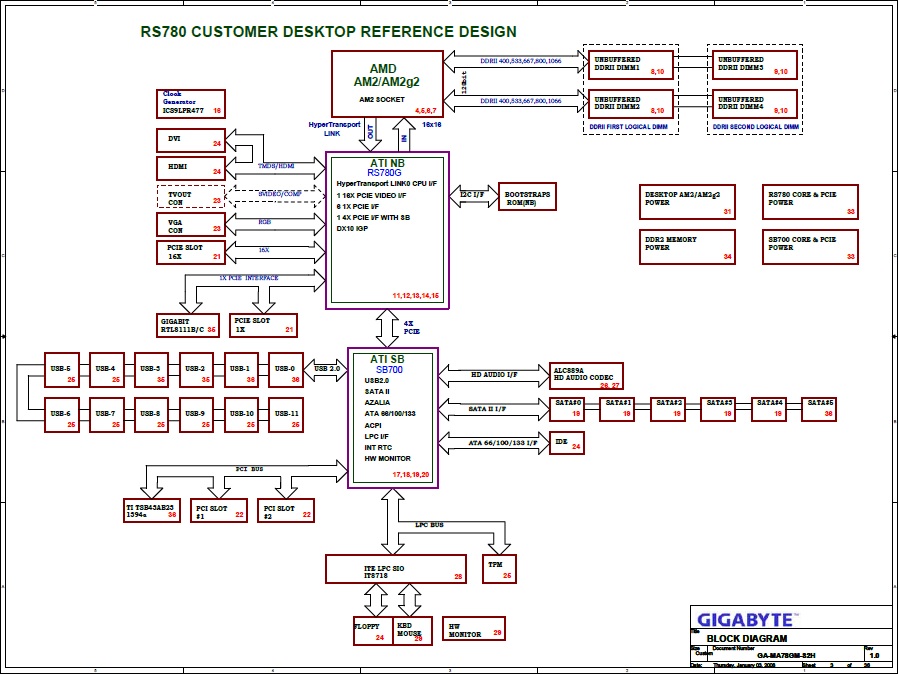Image resolution: width=899 pixels, height=675 pixels.
Task: Select the USB-8 block
Action: pos(151,415)
